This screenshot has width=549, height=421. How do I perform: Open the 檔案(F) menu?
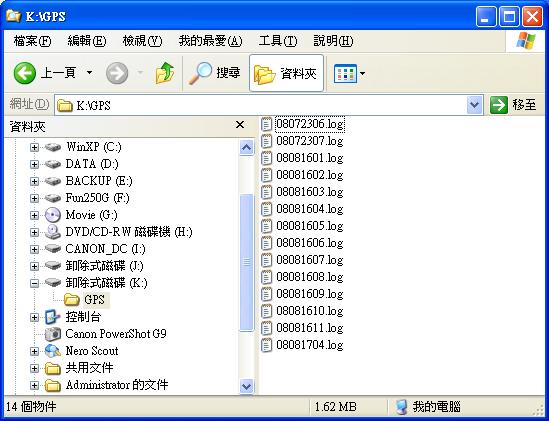click(x=32, y=41)
